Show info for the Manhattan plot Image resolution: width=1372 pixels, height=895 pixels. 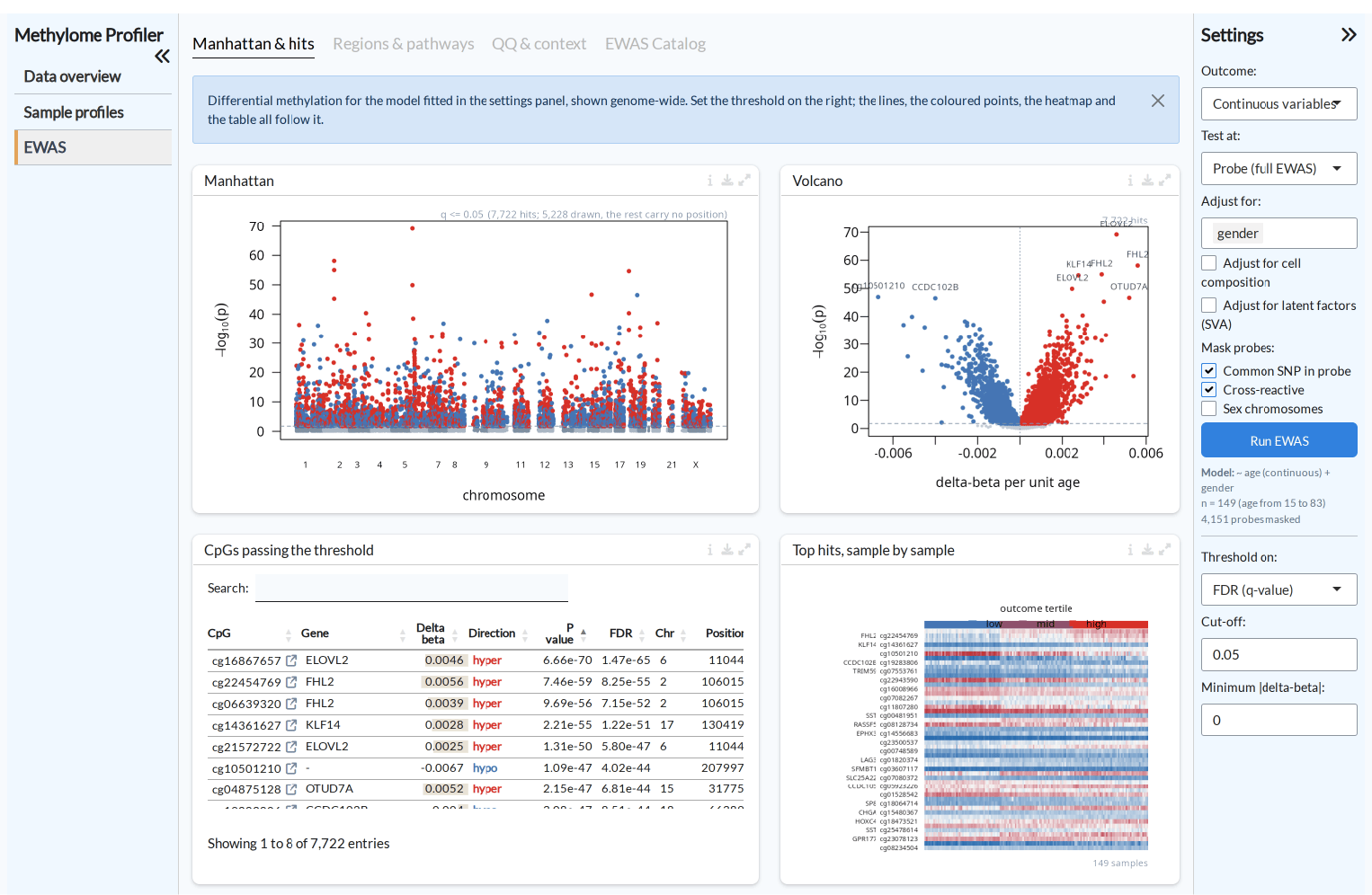709,181
